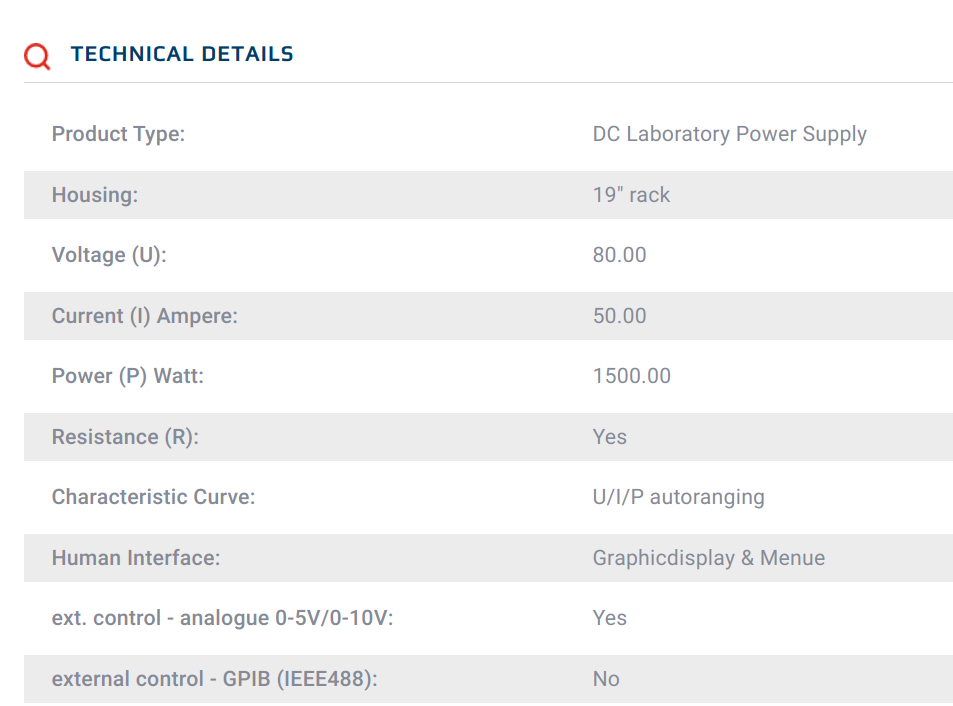This screenshot has height=706, width=953.
Task: Click the Graphicdisplay & Menue value
Action: 709,558
